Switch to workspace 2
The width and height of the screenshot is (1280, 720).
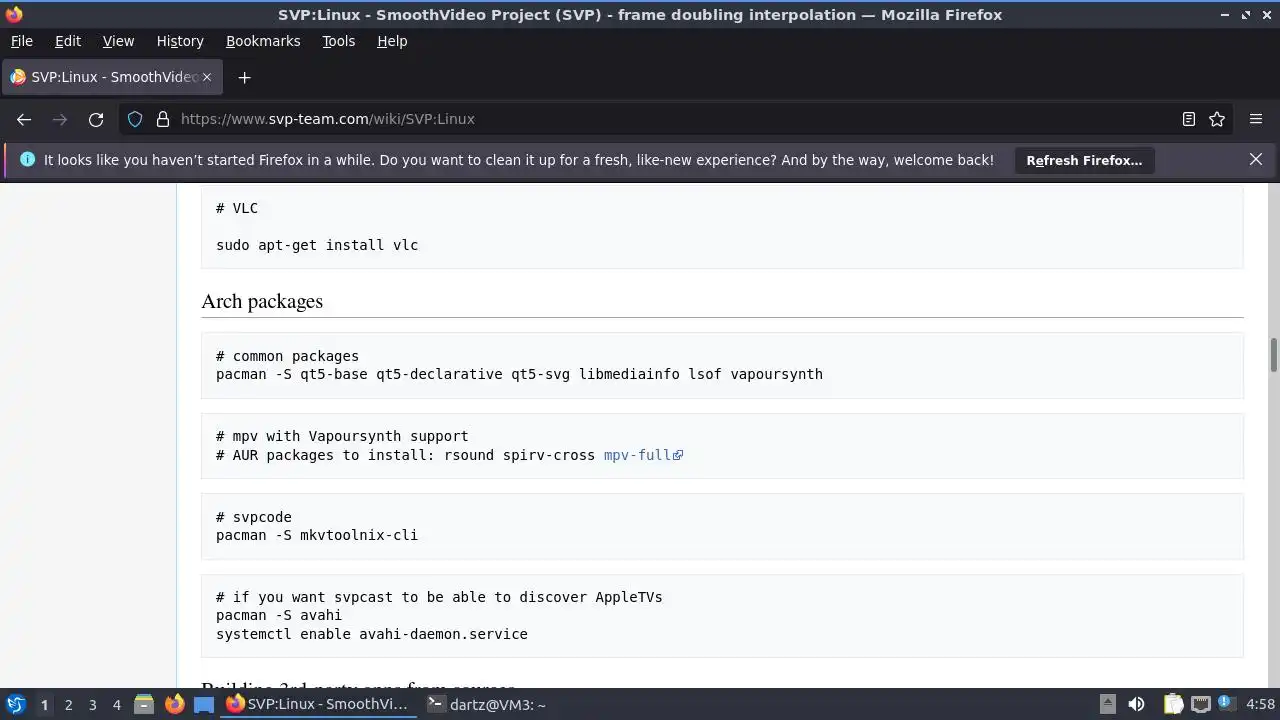pos(68,704)
